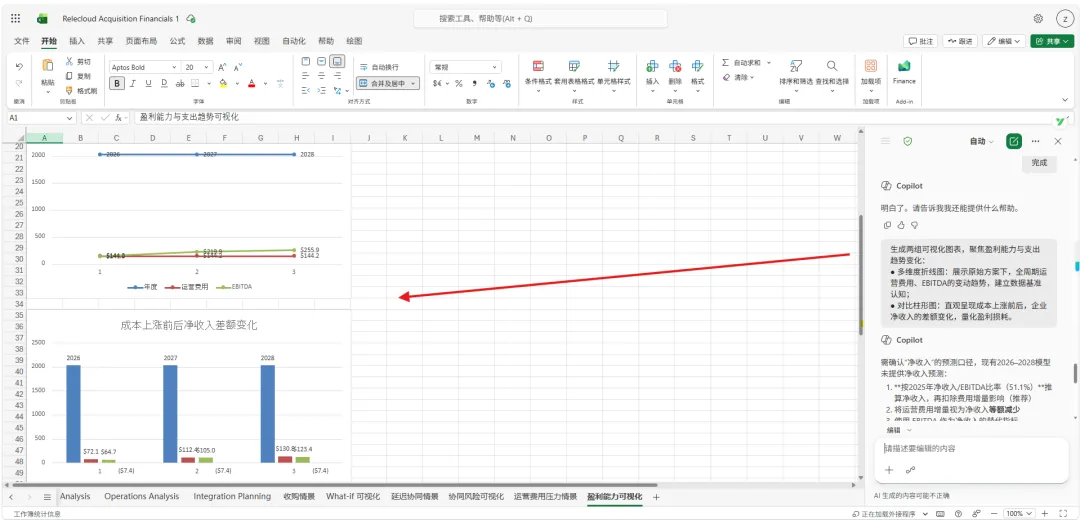This screenshot has height=520, width=1080.
Task: Click the Find & Select (查找和选择) magnifier icon
Action: click(832, 66)
